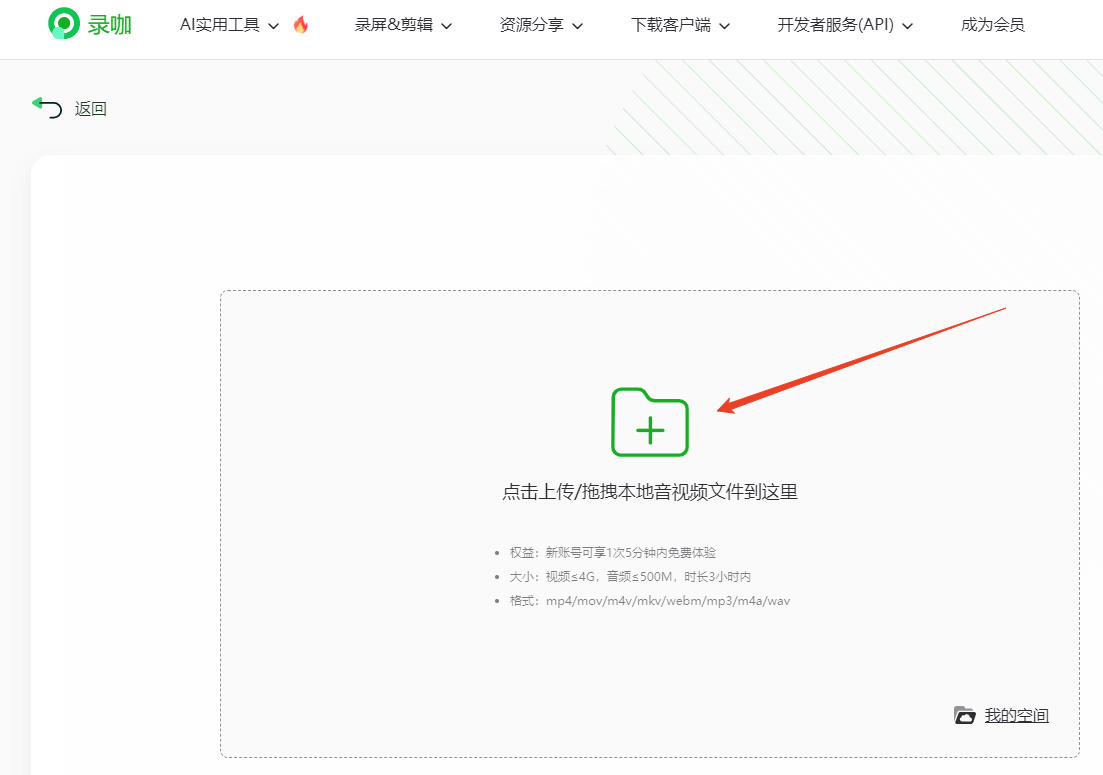The width and height of the screenshot is (1103, 775).
Task: Click the 录咖 brand name text
Action: pos(110,25)
